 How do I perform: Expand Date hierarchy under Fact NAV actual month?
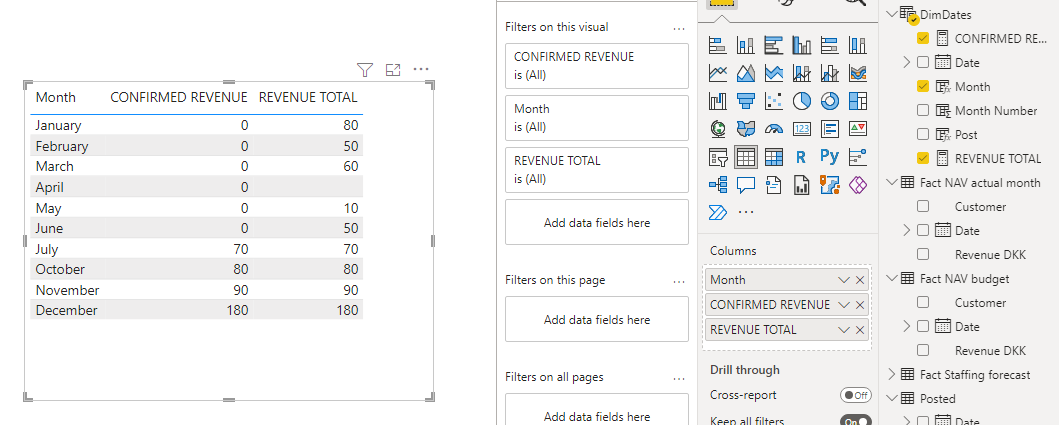pos(906,230)
